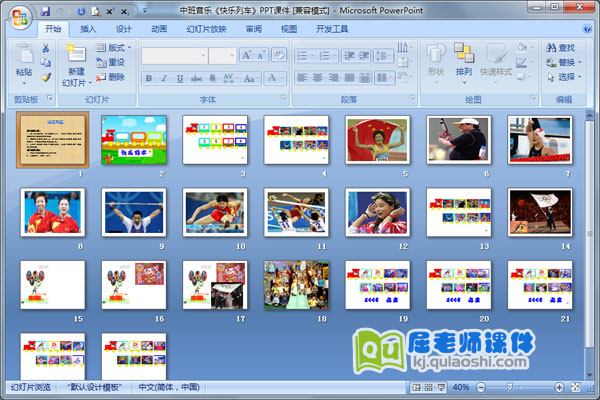Click the language indicator in status bar
600x400 pixels.
169,387
